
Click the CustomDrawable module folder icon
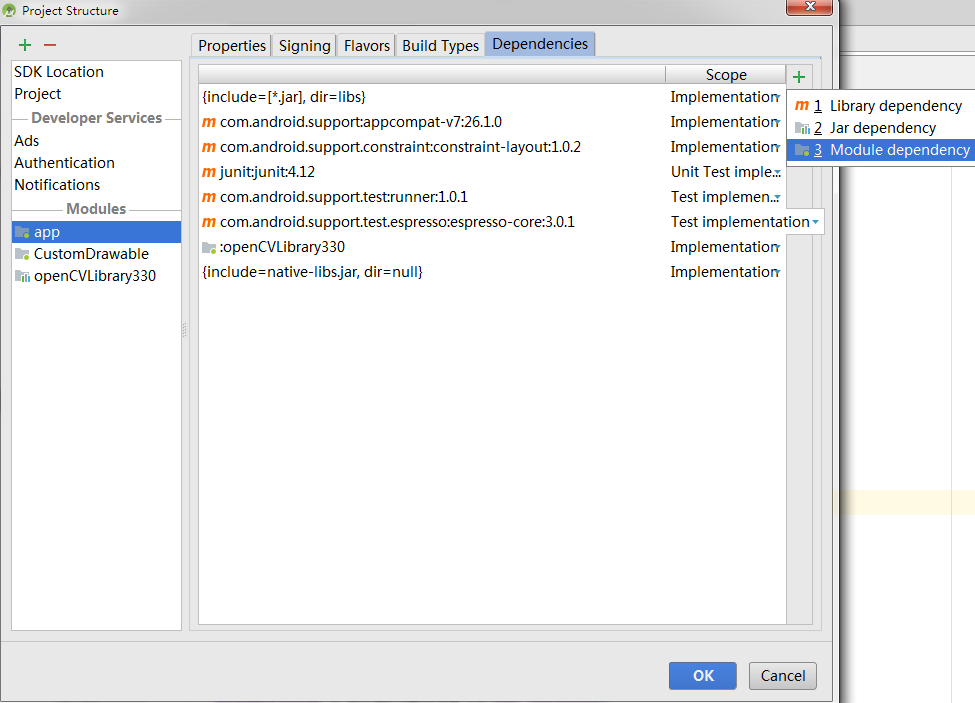coord(21,253)
